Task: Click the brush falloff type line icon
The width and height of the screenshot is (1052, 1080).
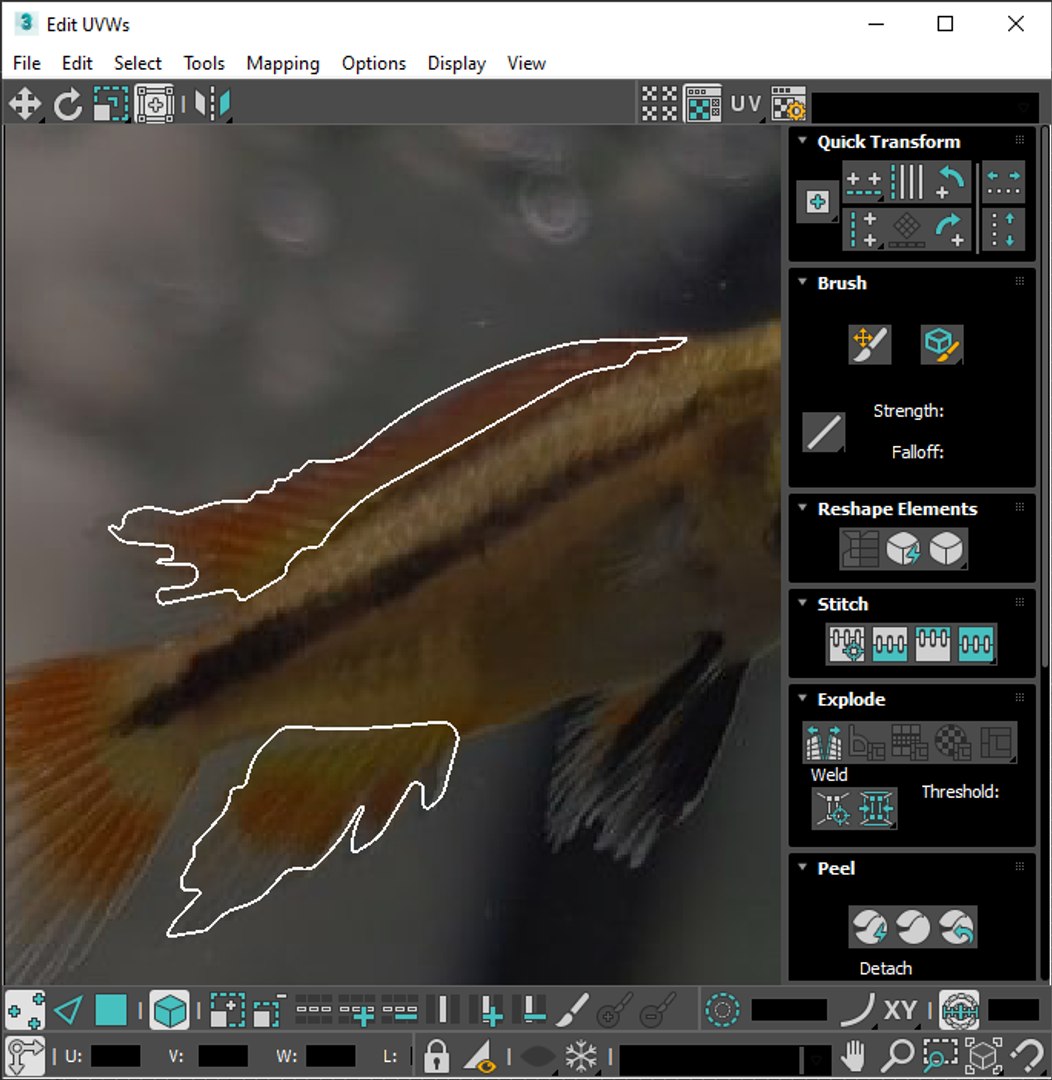Action: [823, 433]
